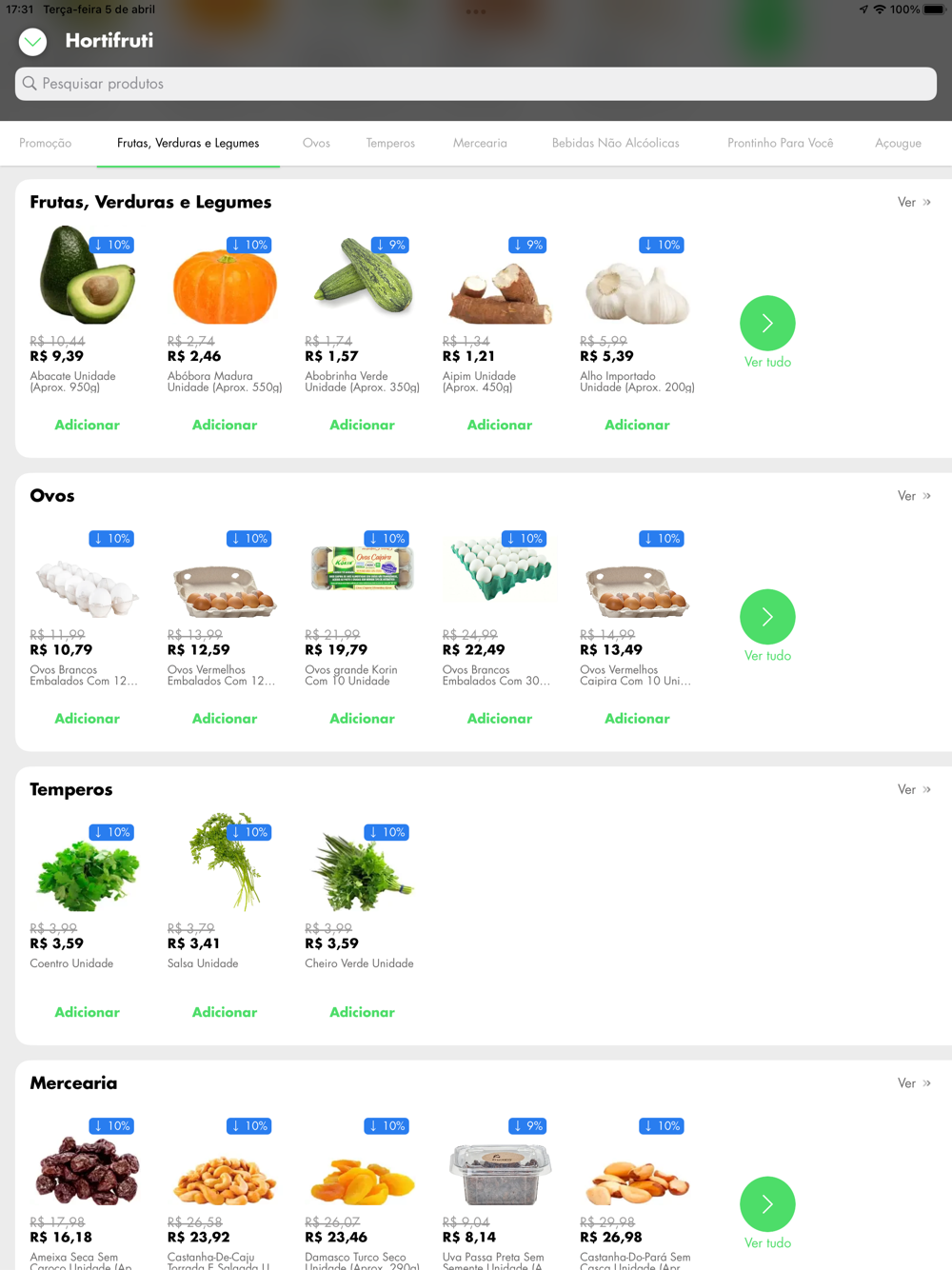The image size is (952, 1270).
Task: Add Ovos grande Korin to cart
Action: coord(362,719)
